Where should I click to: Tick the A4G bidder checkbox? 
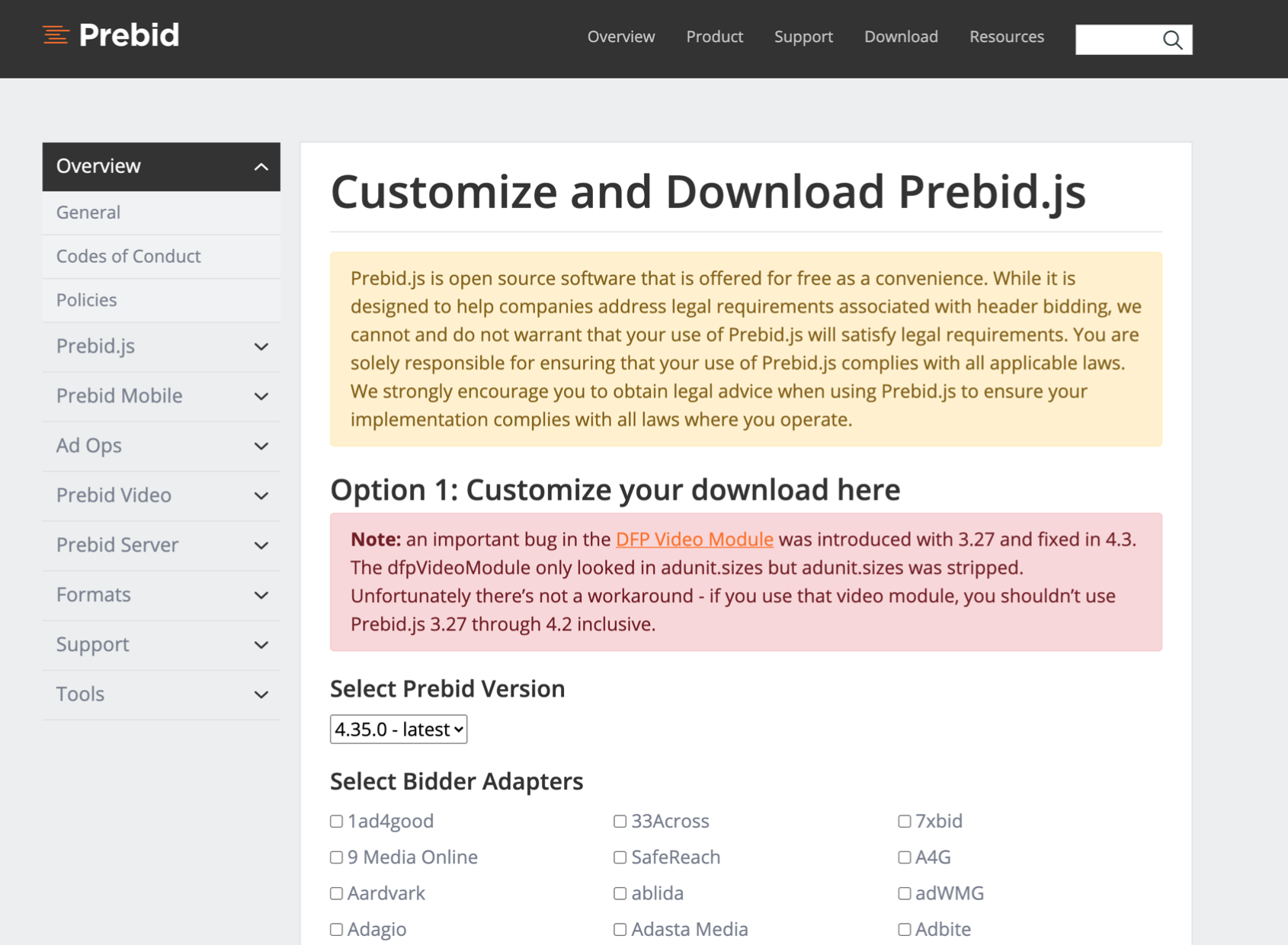point(904,857)
